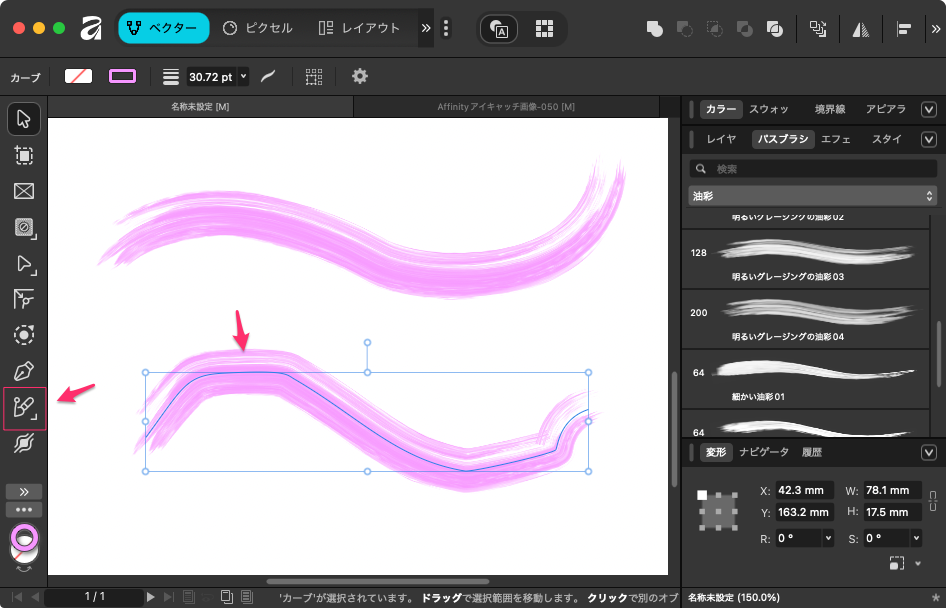
Task: Click the pink stroke color swatch
Action: pos(122,77)
